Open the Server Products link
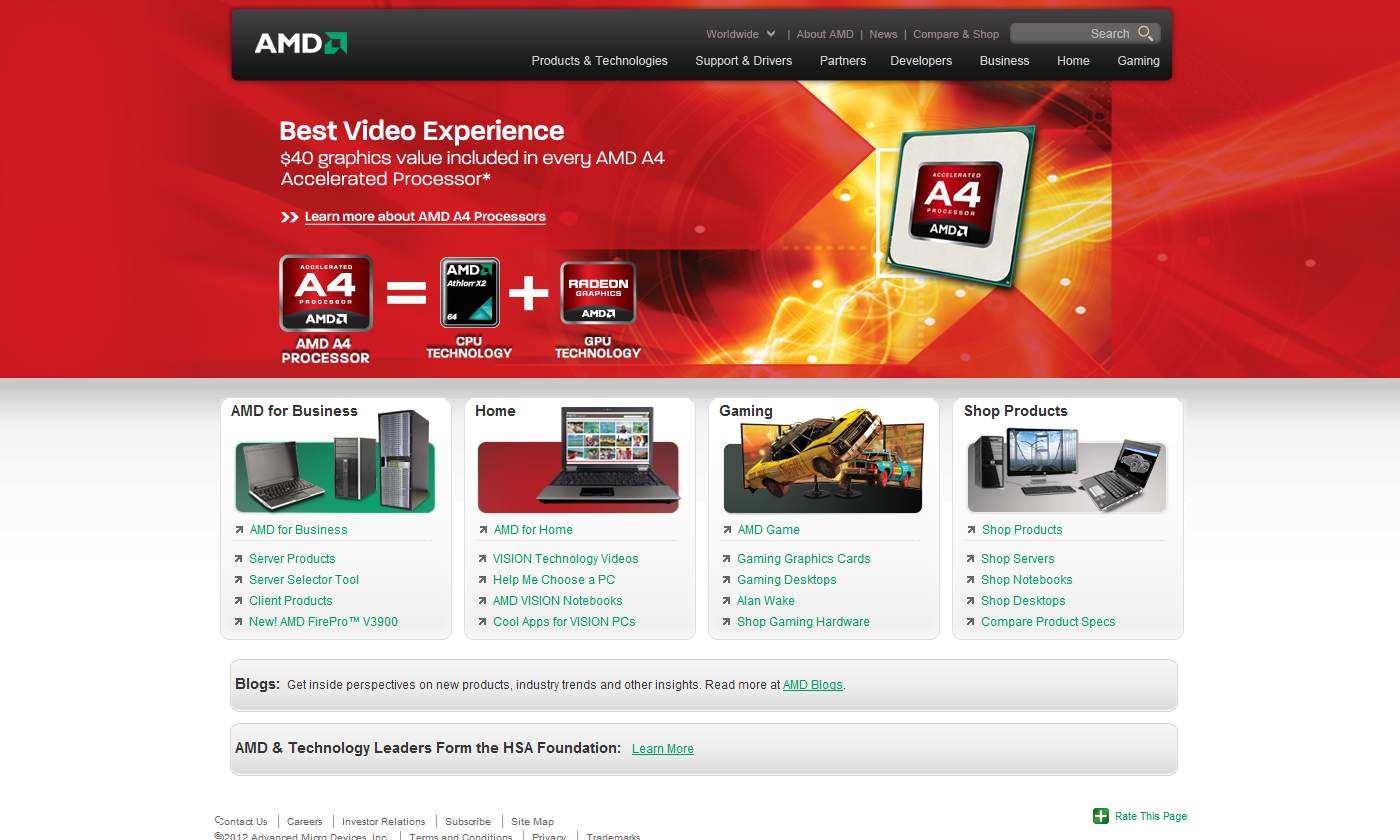This screenshot has height=840, width=1400. (292, 559)
